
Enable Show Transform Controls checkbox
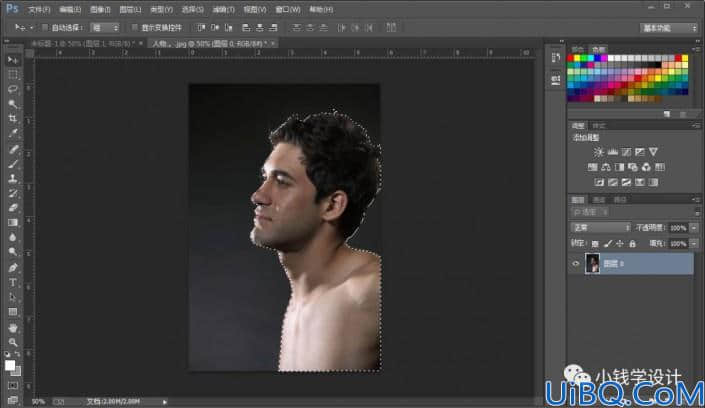[134, 28]
